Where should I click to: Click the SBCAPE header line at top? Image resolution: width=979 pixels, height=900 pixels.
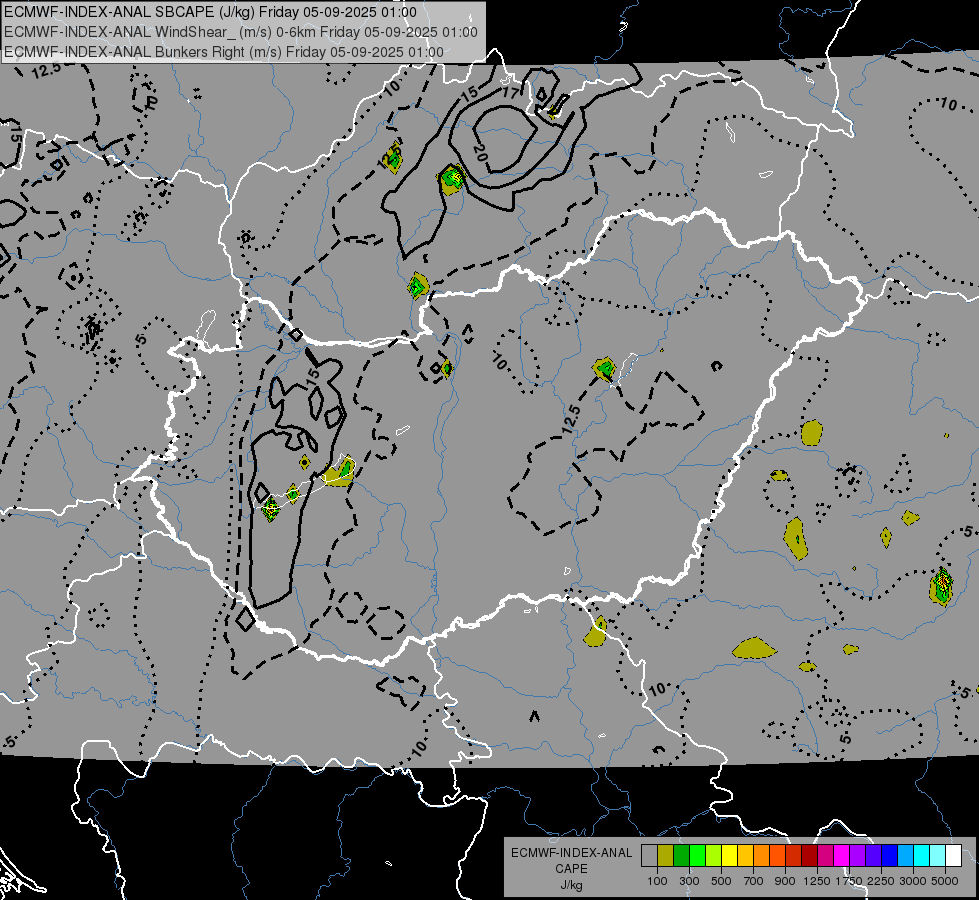point(210,12)
